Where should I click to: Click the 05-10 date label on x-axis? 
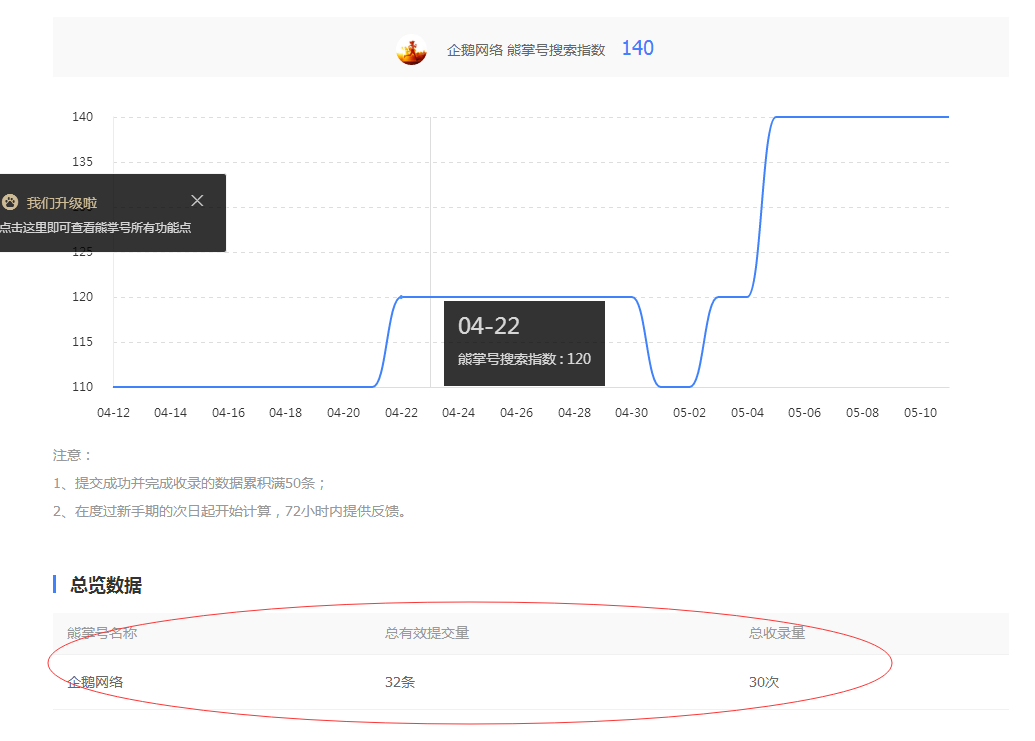pos(919,412)
